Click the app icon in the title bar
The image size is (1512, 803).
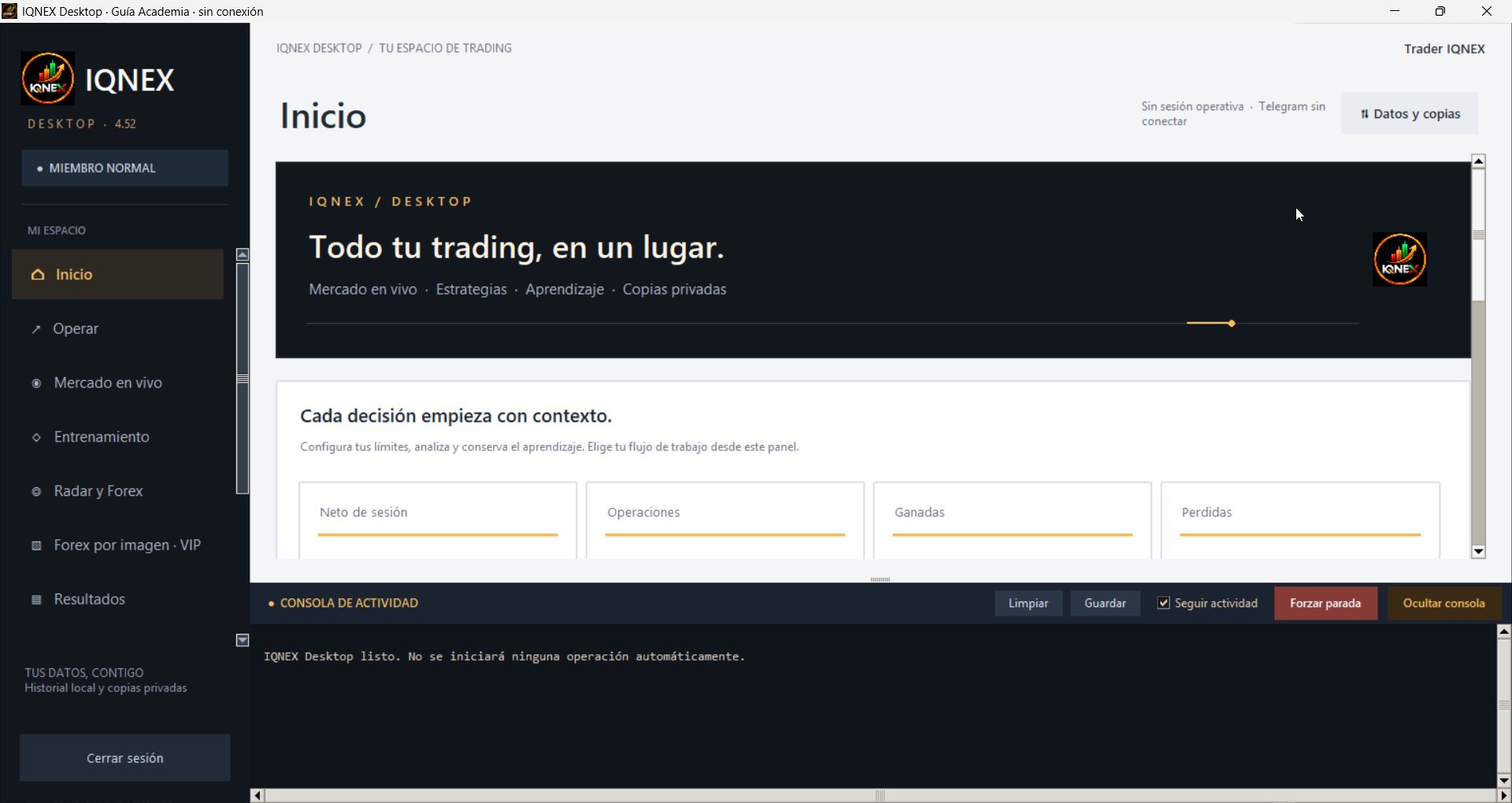[9, 11]
